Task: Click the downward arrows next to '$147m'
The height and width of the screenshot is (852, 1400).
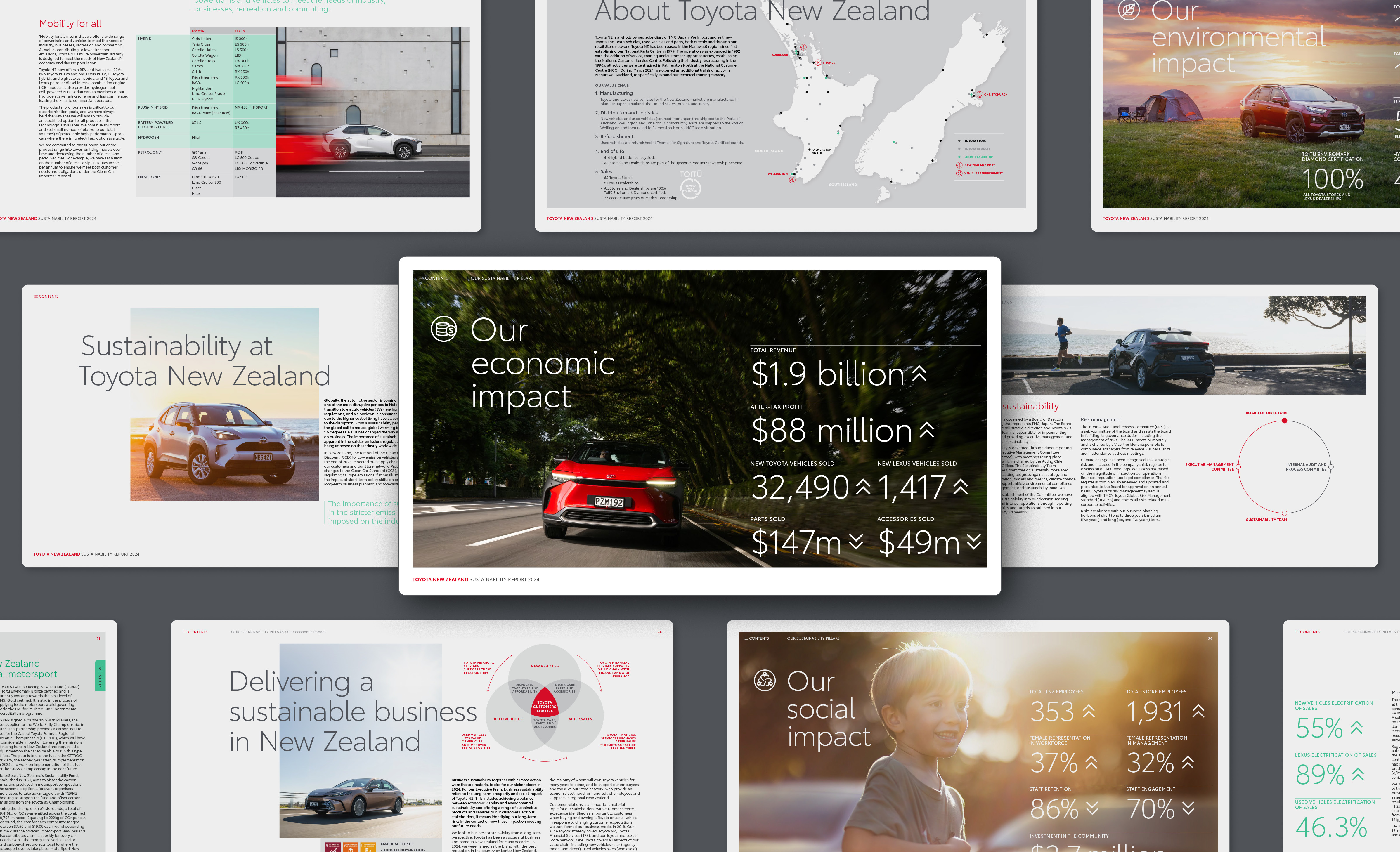Action: pos(856,541)
